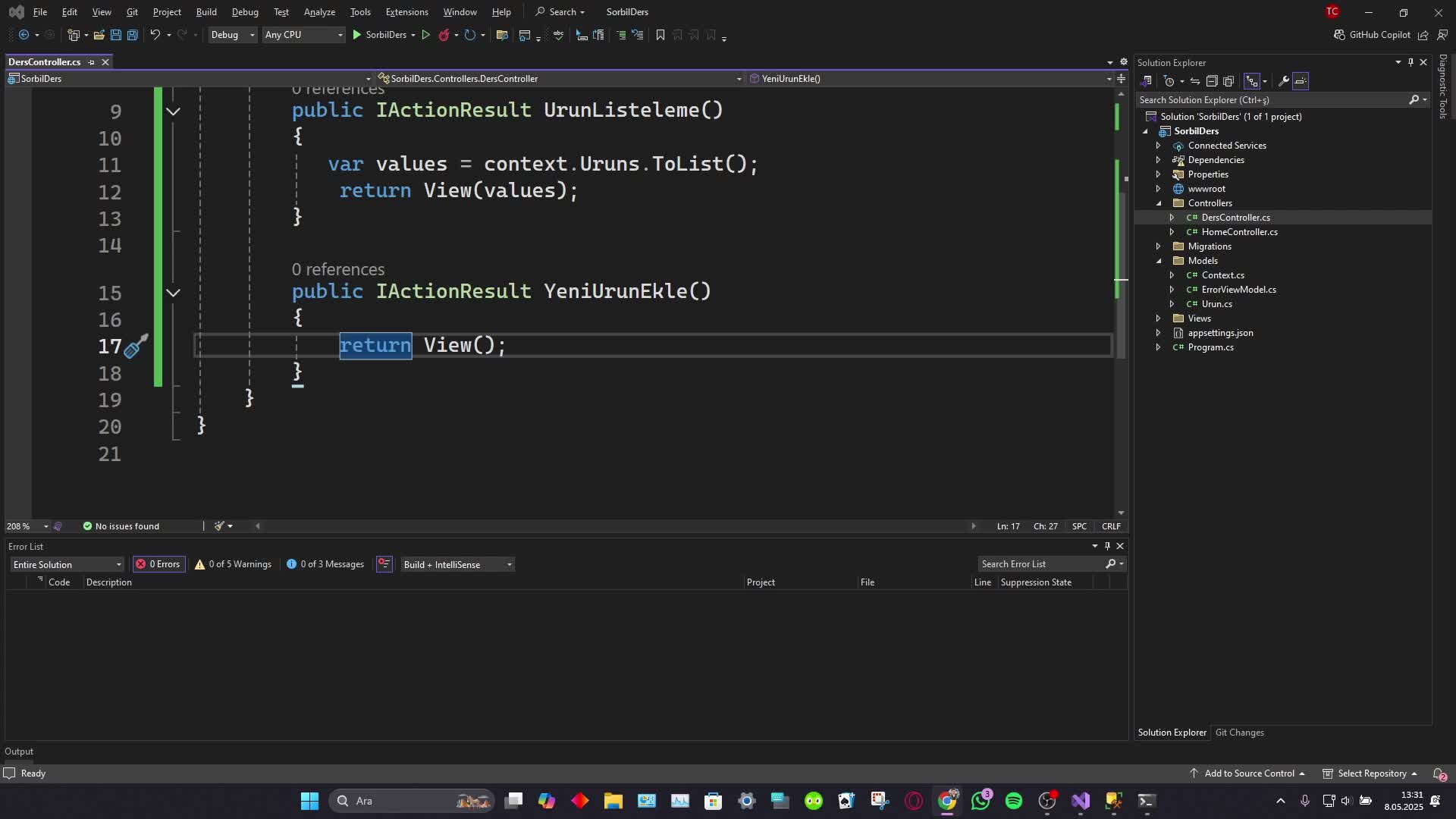Open the Analyze menu
1456x819 pixels.
click(319, 12)
